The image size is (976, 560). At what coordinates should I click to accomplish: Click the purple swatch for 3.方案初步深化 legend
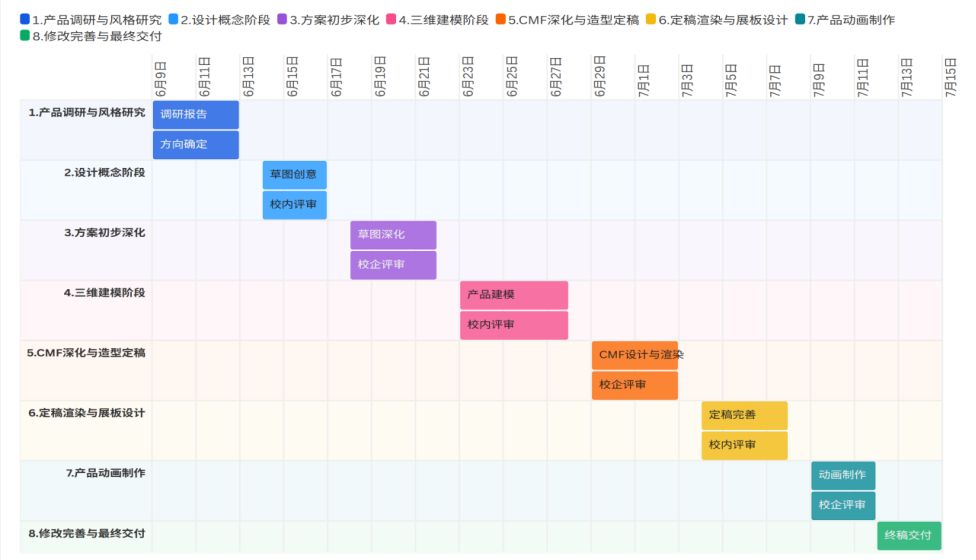282,19
